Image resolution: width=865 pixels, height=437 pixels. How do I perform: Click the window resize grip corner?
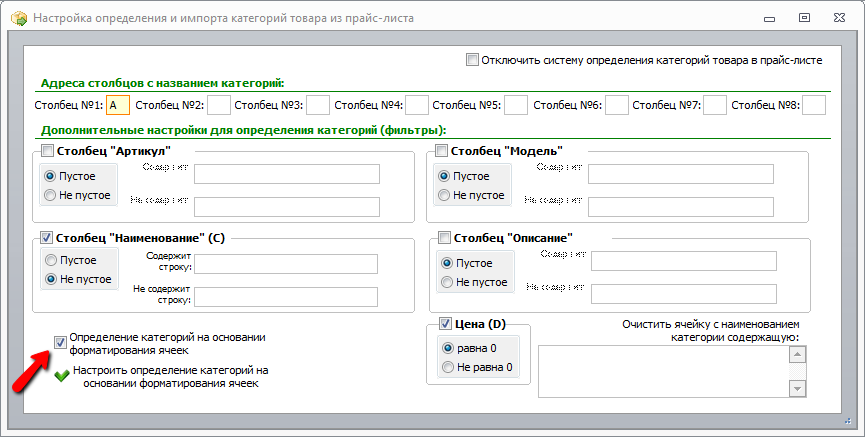point(848,421)
